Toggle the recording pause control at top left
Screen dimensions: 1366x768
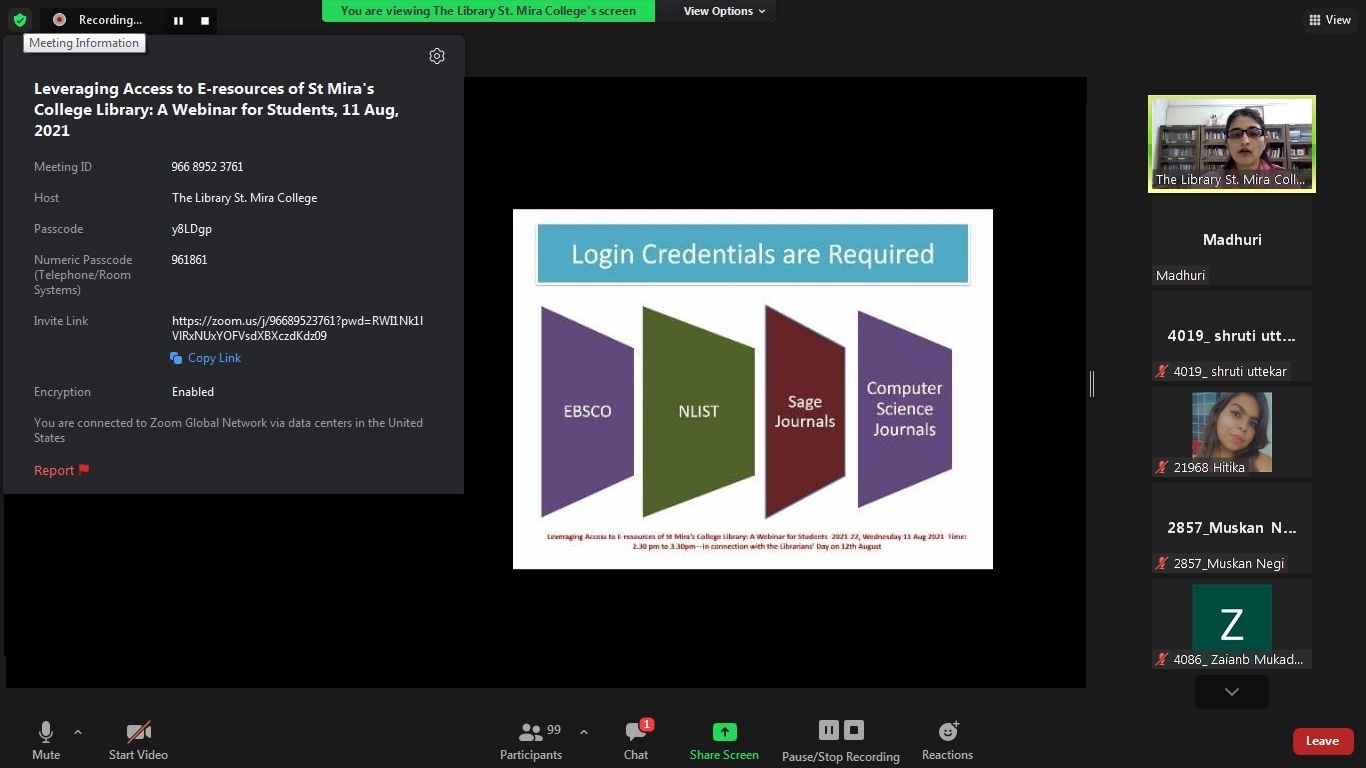[176, 20]
